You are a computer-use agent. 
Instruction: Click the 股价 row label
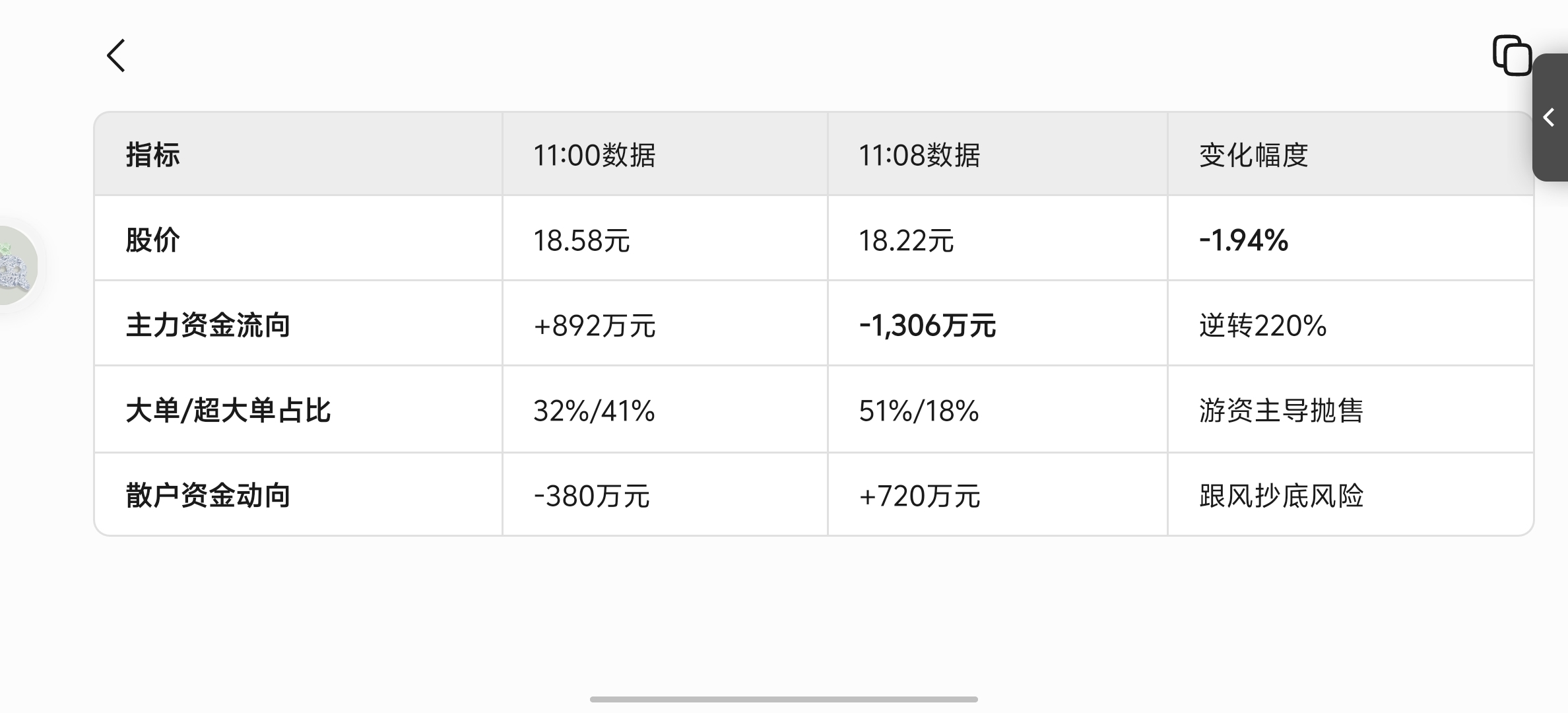(x=153, y=240)
